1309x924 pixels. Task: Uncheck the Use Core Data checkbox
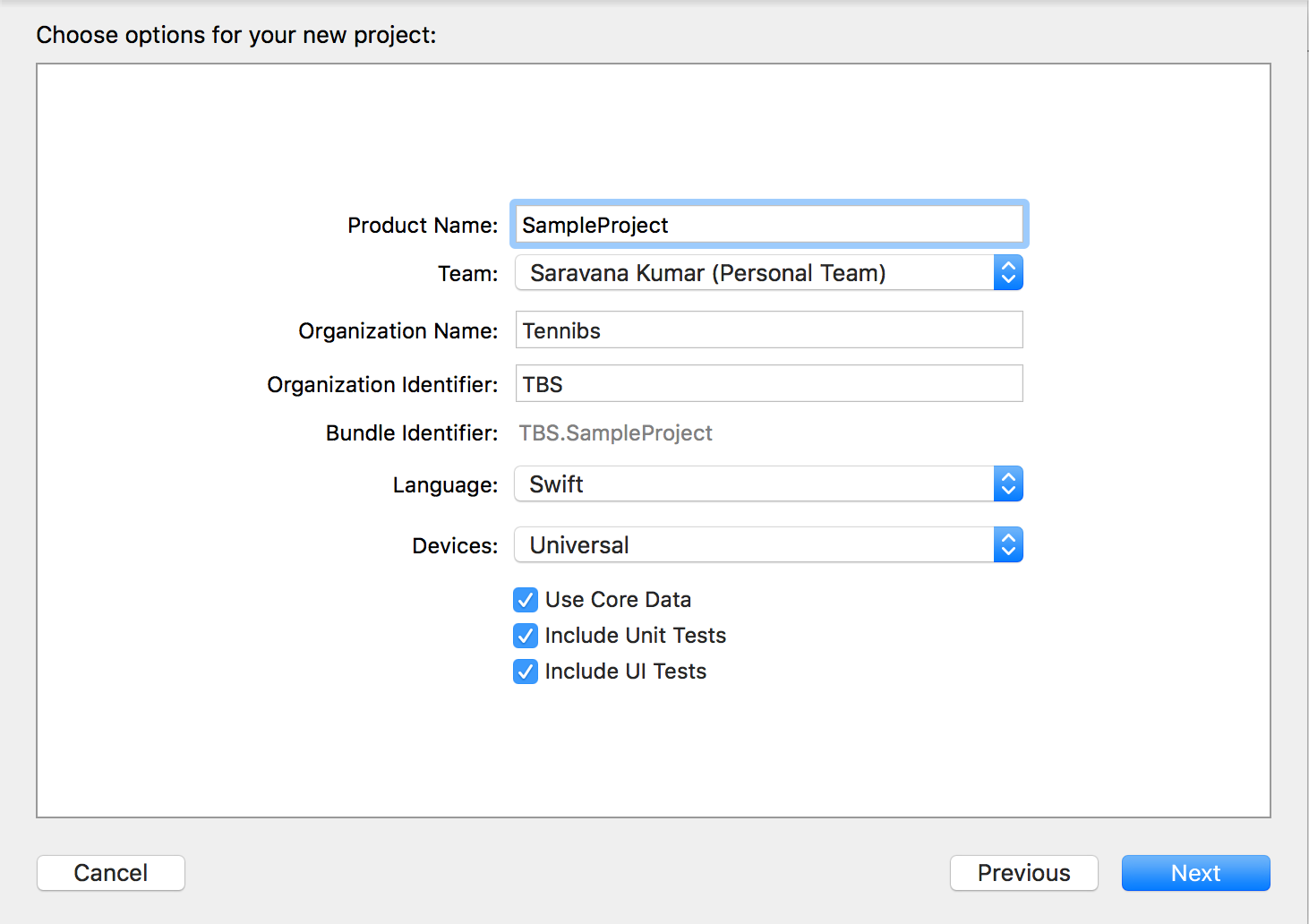pyautogui.click(x=526, y=600)
